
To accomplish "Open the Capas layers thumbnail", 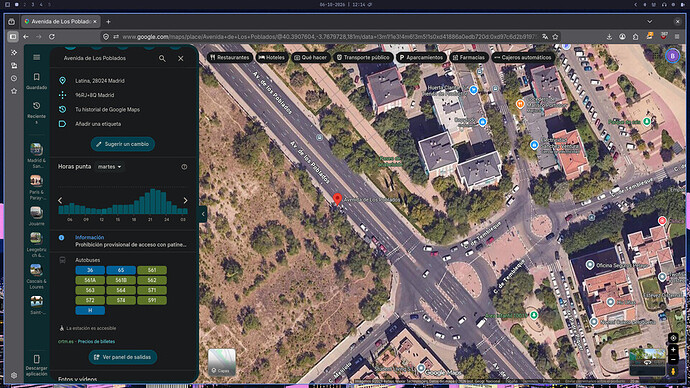I will (222, 362).
